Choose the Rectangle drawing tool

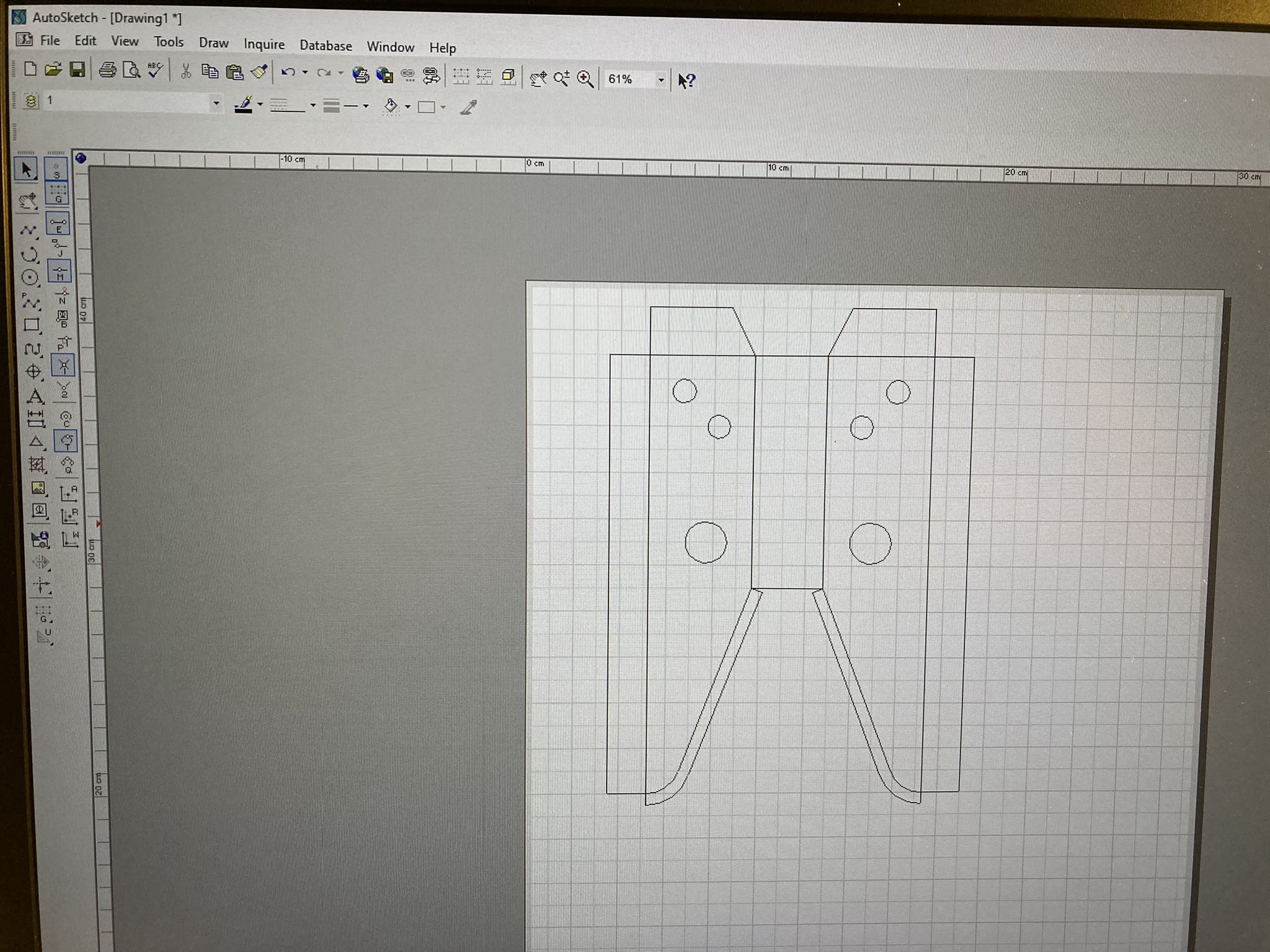(32, 325)
